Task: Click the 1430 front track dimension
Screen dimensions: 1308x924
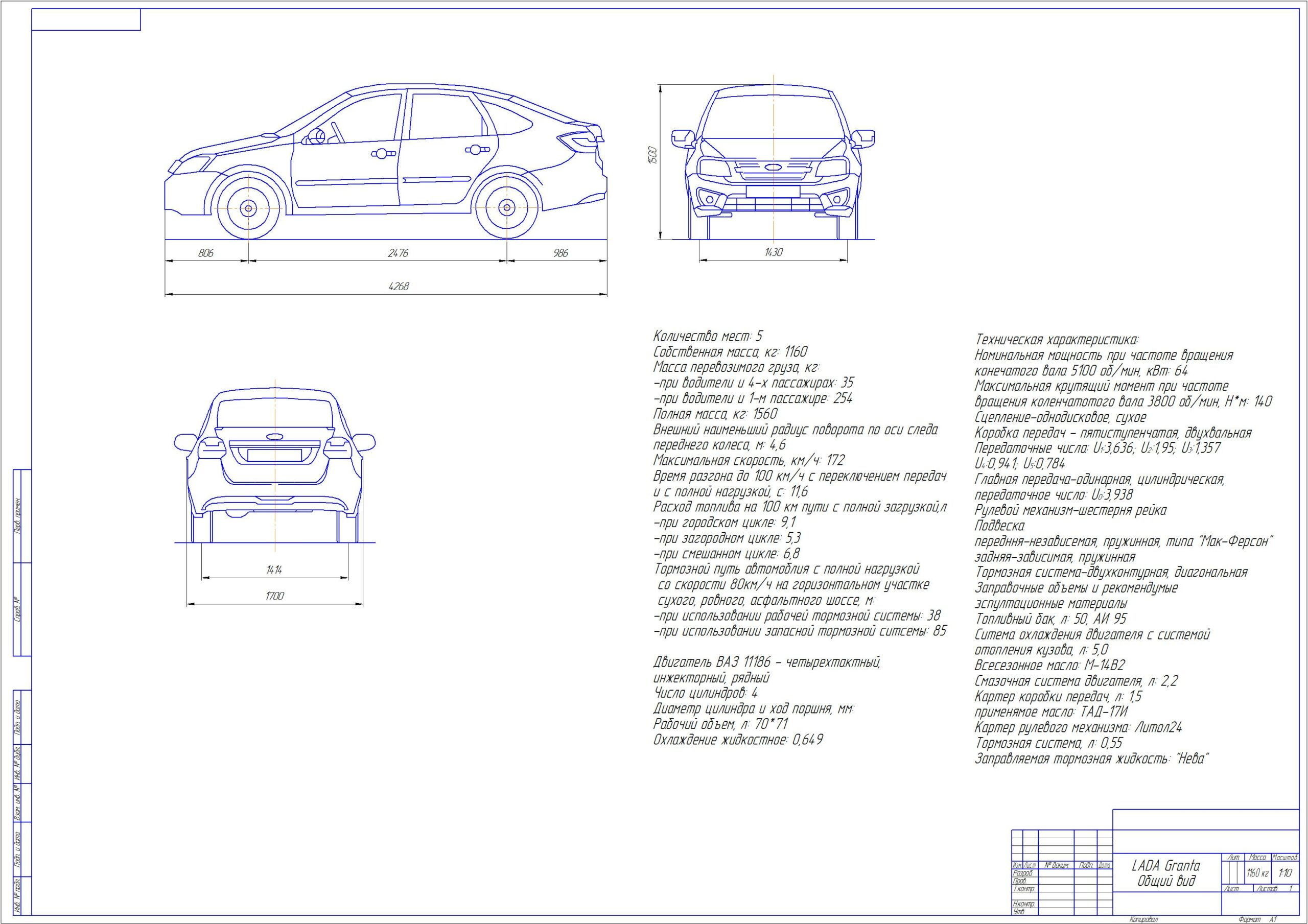Action: tap(773, 252)
